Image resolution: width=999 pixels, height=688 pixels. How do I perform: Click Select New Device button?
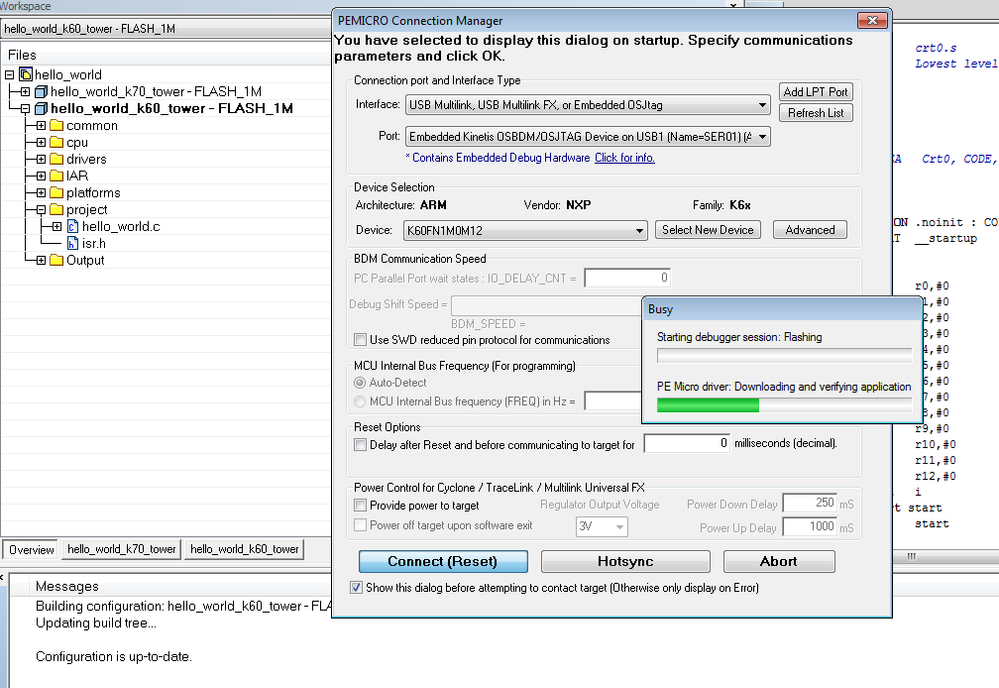pyautogui.click(x=708, y=230)
